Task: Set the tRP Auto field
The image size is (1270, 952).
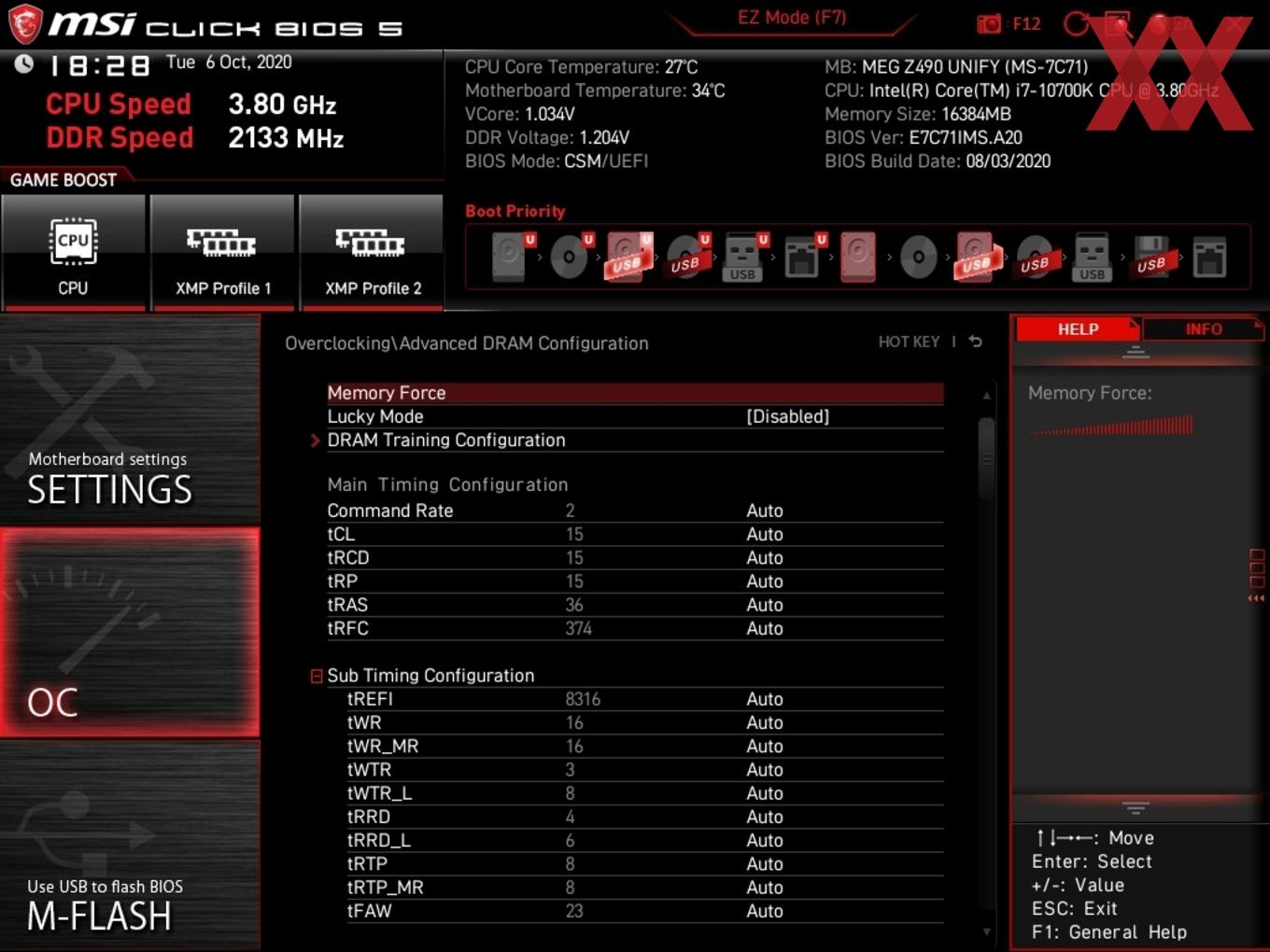Action: (x=765, y=581)
